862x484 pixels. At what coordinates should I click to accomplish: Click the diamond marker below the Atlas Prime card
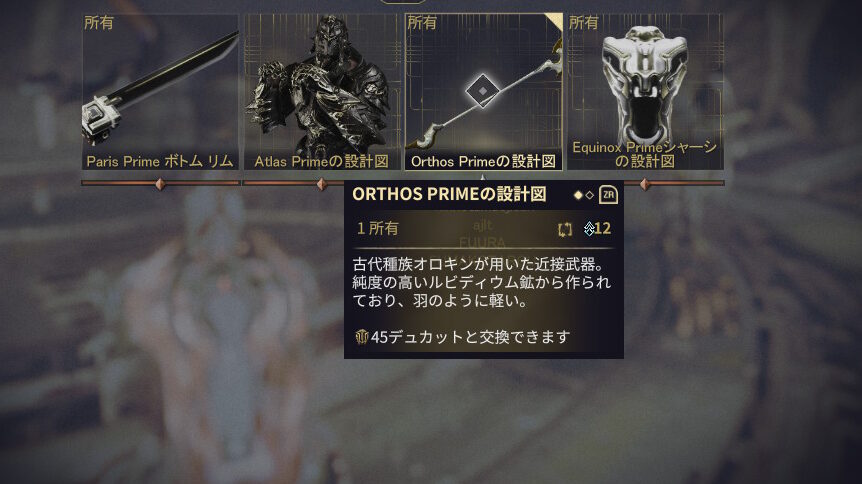point(322,184)
